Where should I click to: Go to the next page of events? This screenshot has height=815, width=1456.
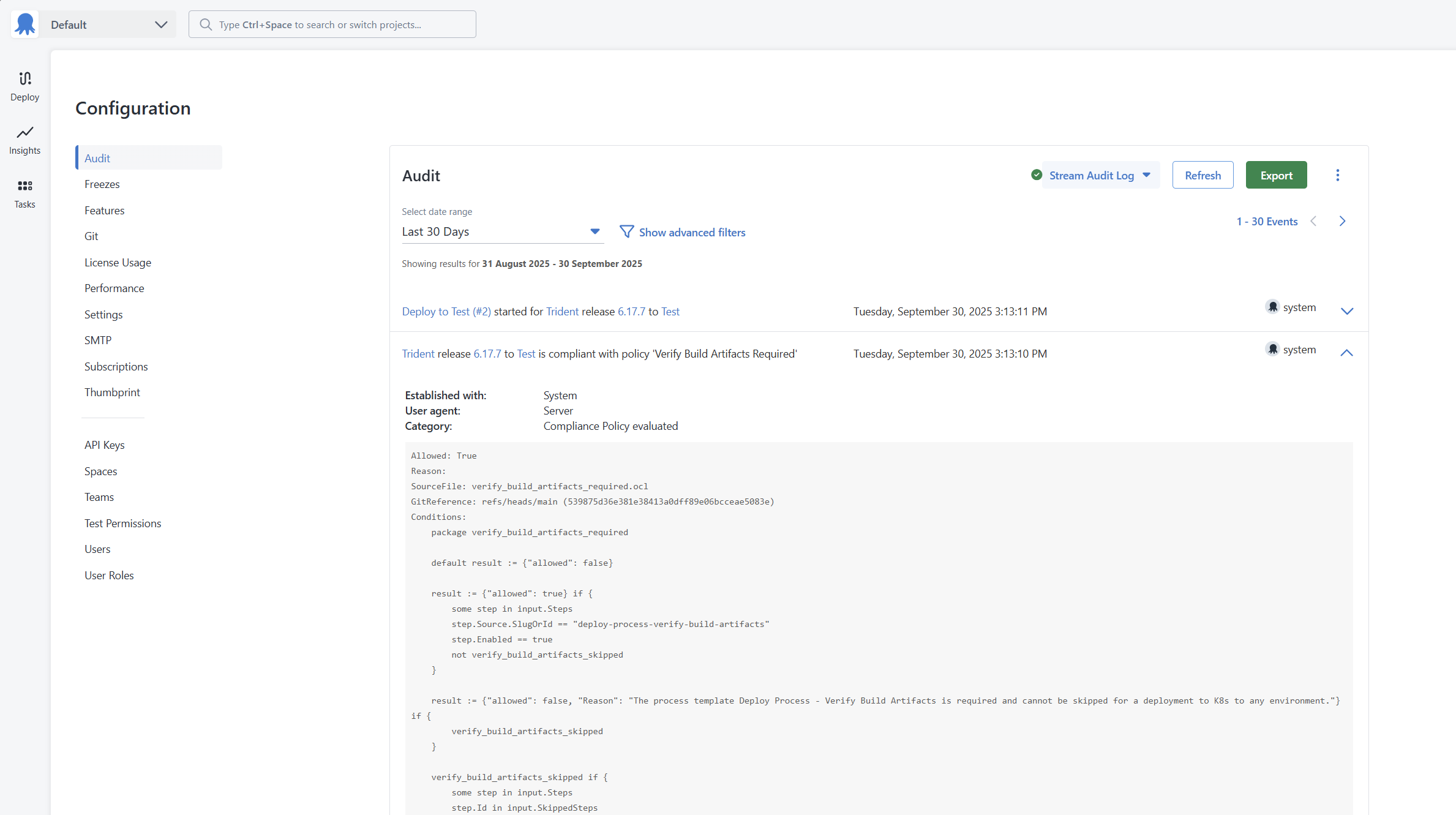(x=1342, y=221)
